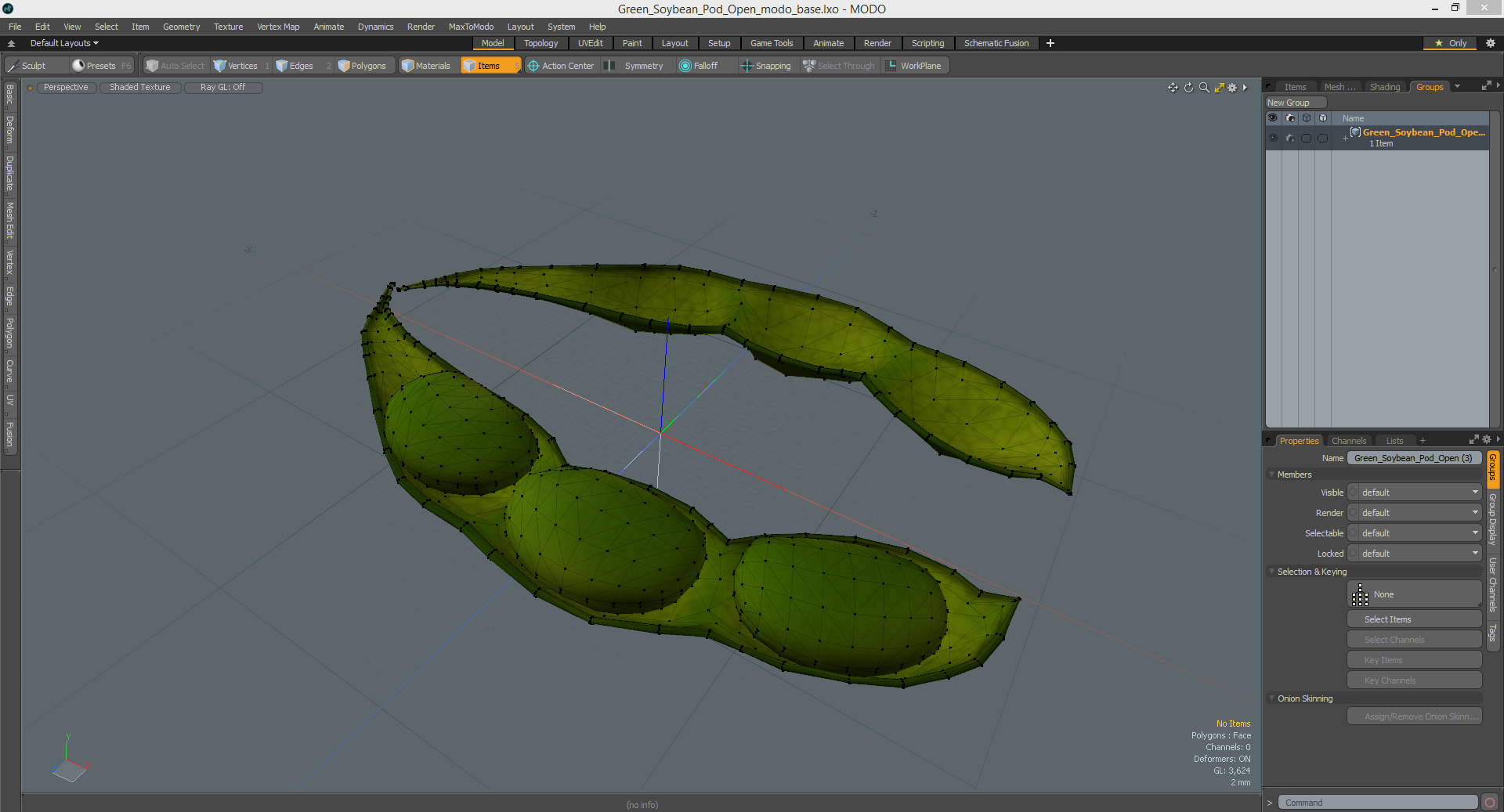Open the viewport settings gear
The height and width of the screenshot is (812, 1504).
[x=1232, y=88]
